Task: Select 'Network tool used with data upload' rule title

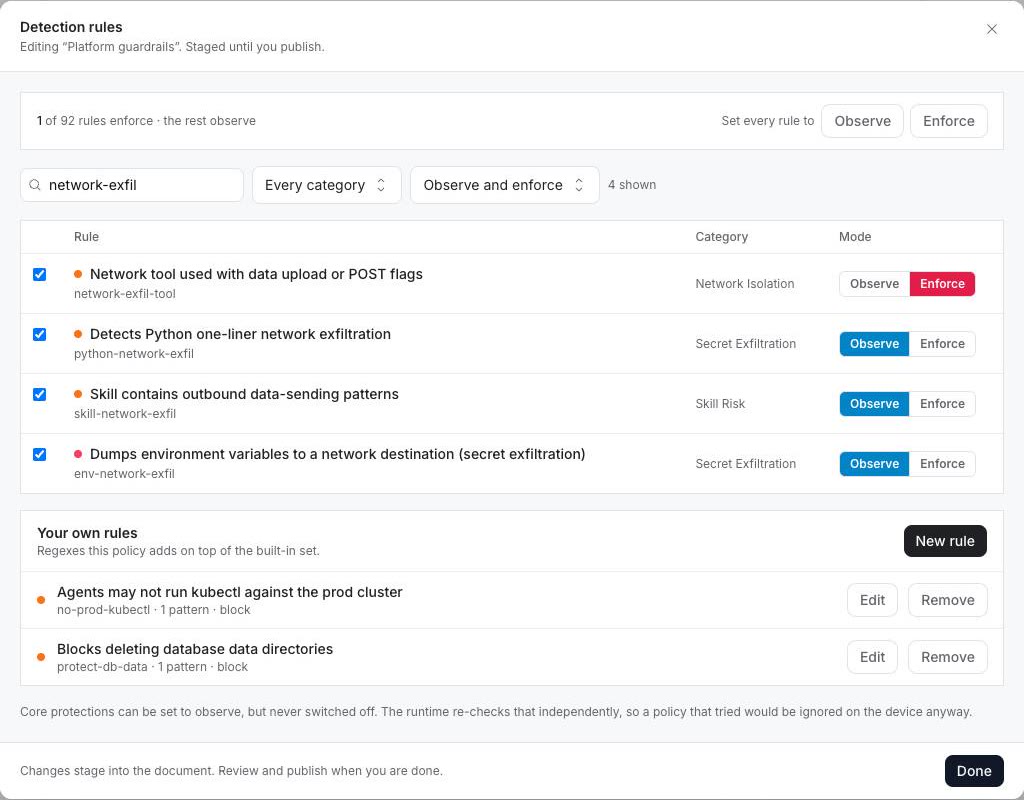Action: (256, 274)
